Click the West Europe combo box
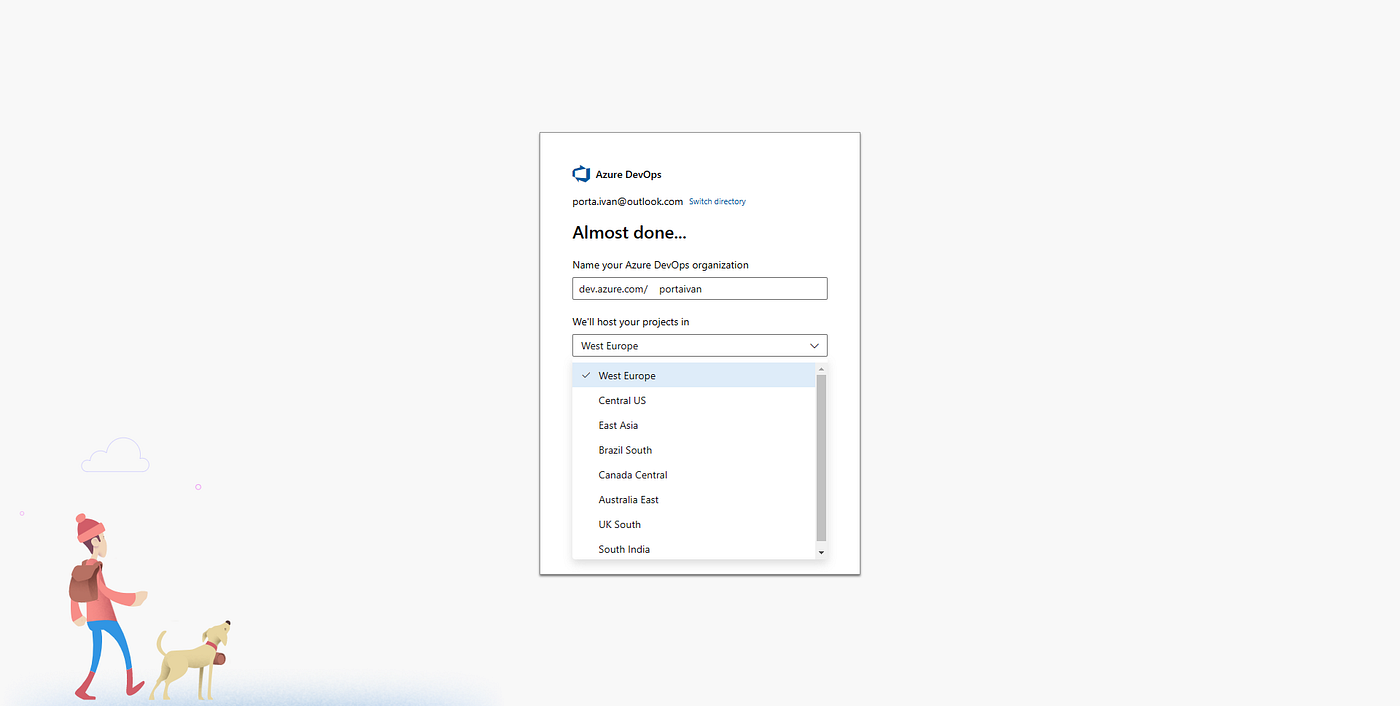 (x=690, y=345)
